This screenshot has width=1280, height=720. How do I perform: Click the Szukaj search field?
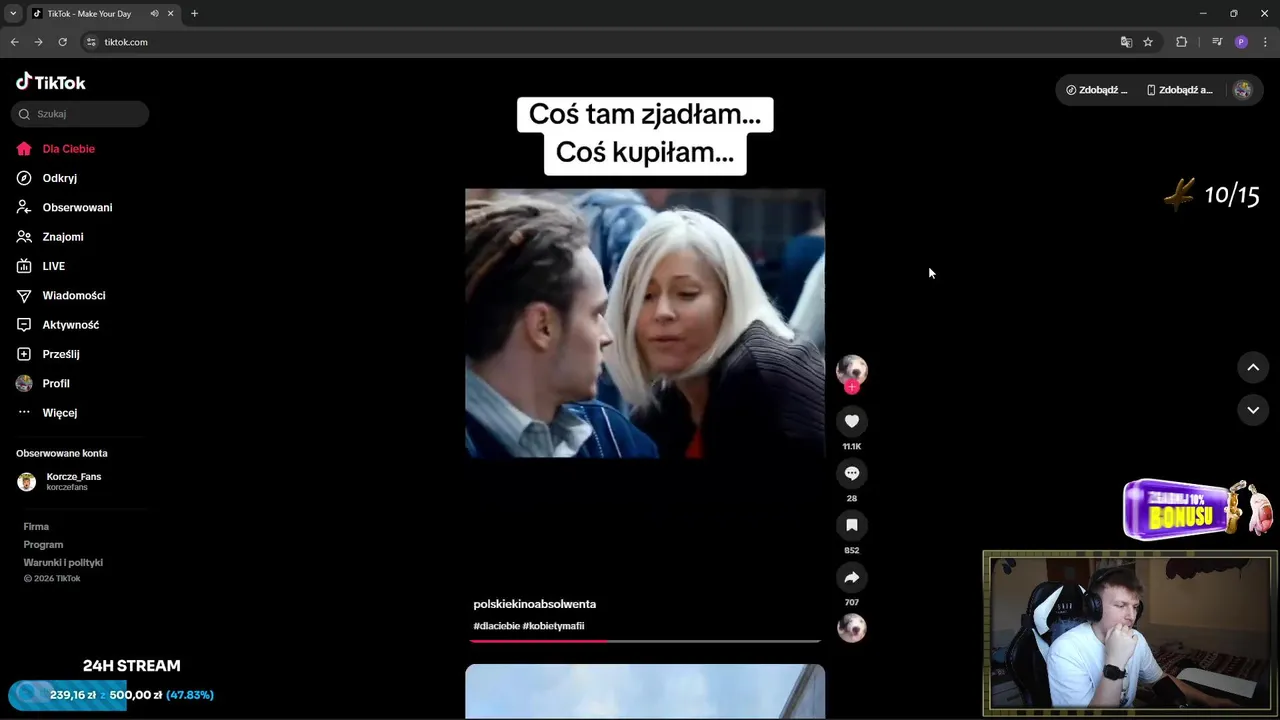80,114
